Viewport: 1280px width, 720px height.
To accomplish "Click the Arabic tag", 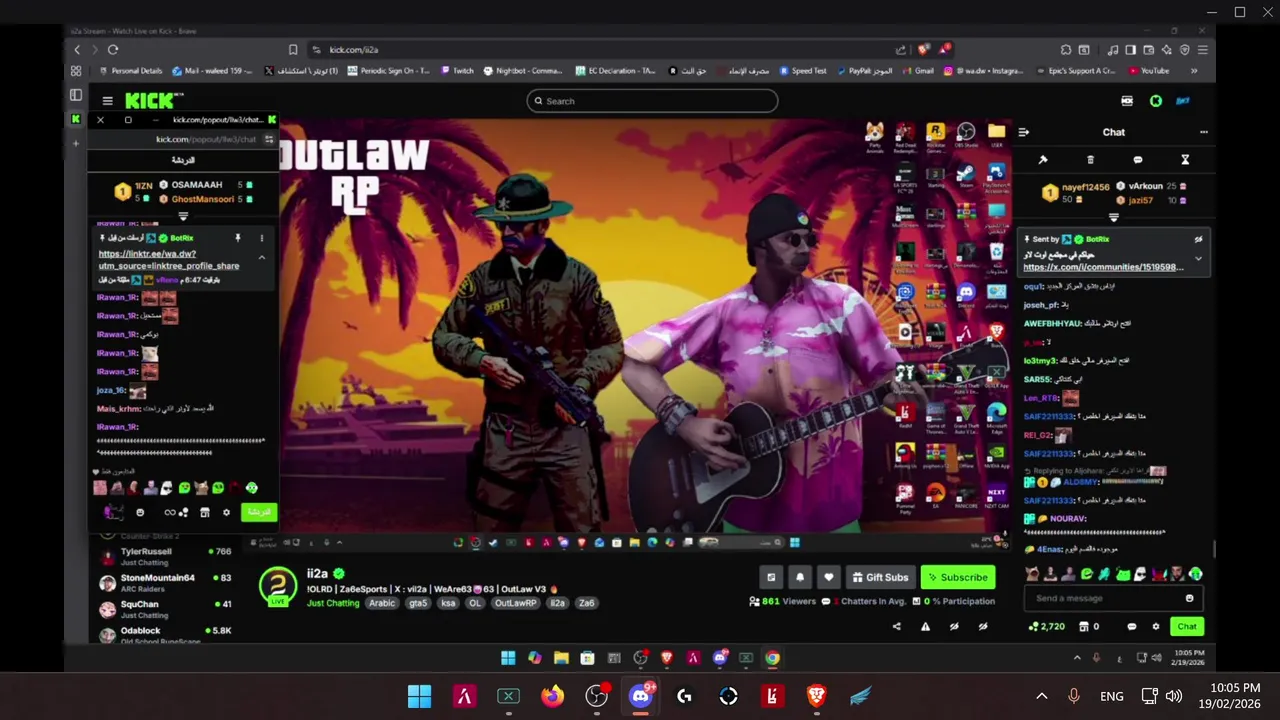I will click(x=382, y=603).
